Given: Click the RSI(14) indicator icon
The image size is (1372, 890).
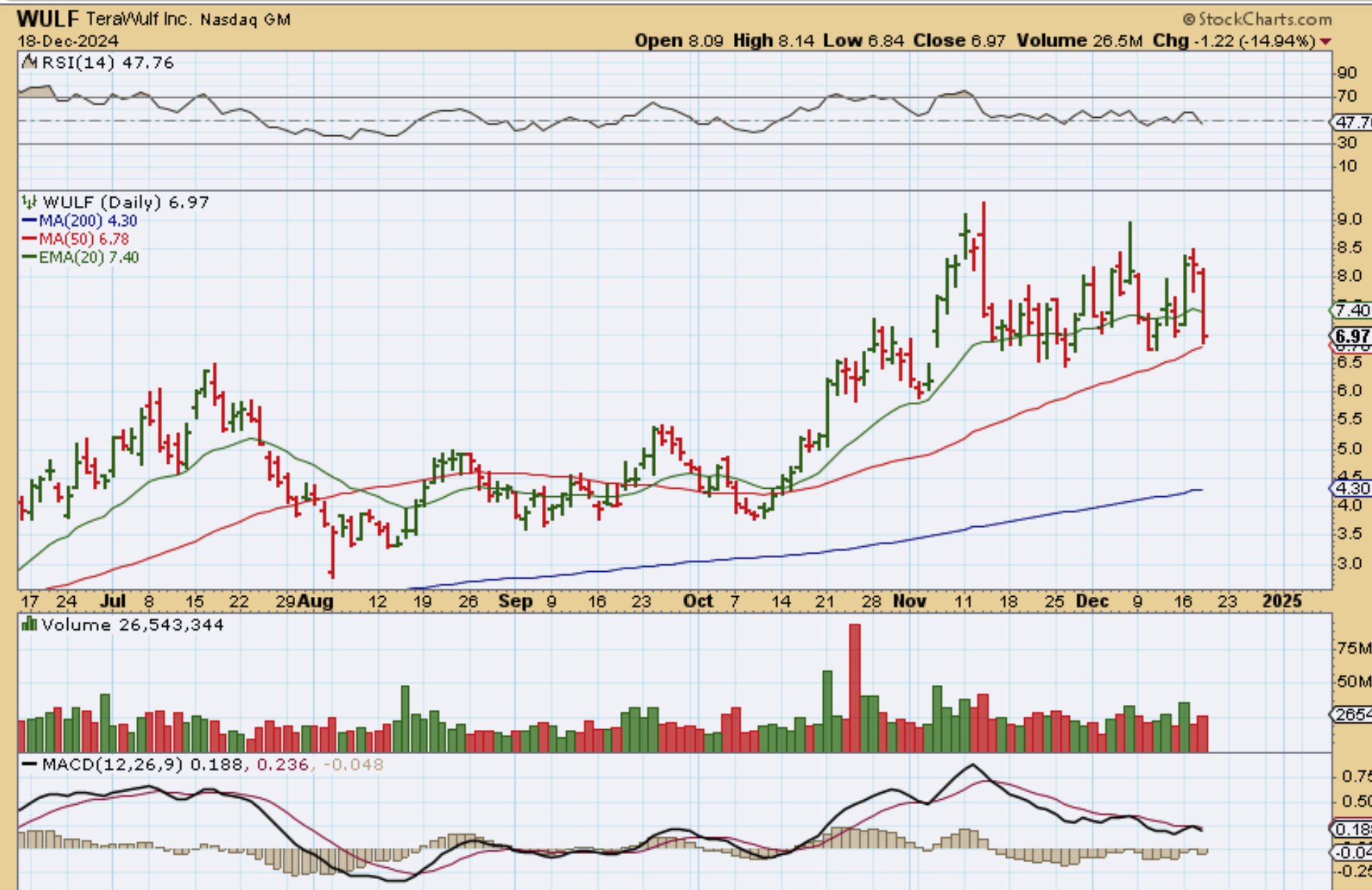Looking at the screenshot, I should (x=29, y=62).
